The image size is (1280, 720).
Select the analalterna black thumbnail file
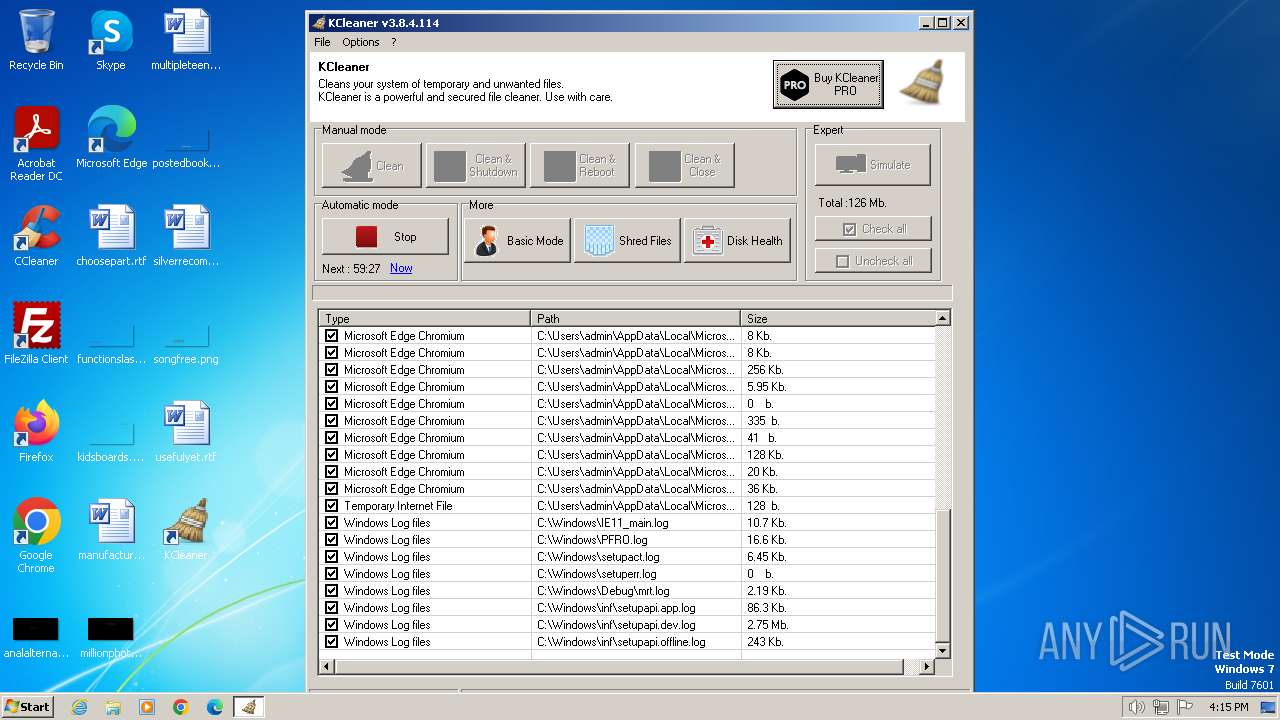(36, 638)
